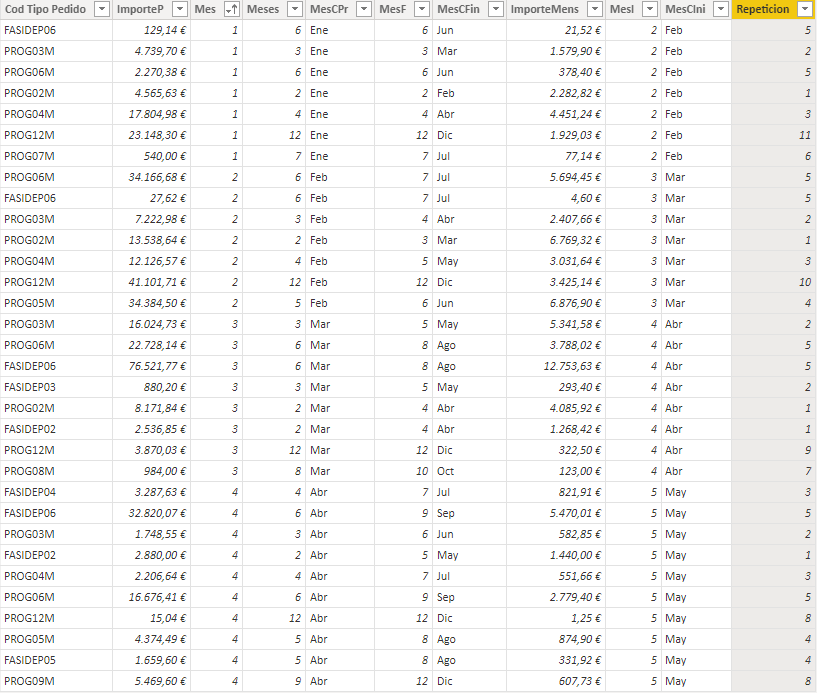Click cell with value 2.880,00 €

pyautogui.click(x=152, y=555)
